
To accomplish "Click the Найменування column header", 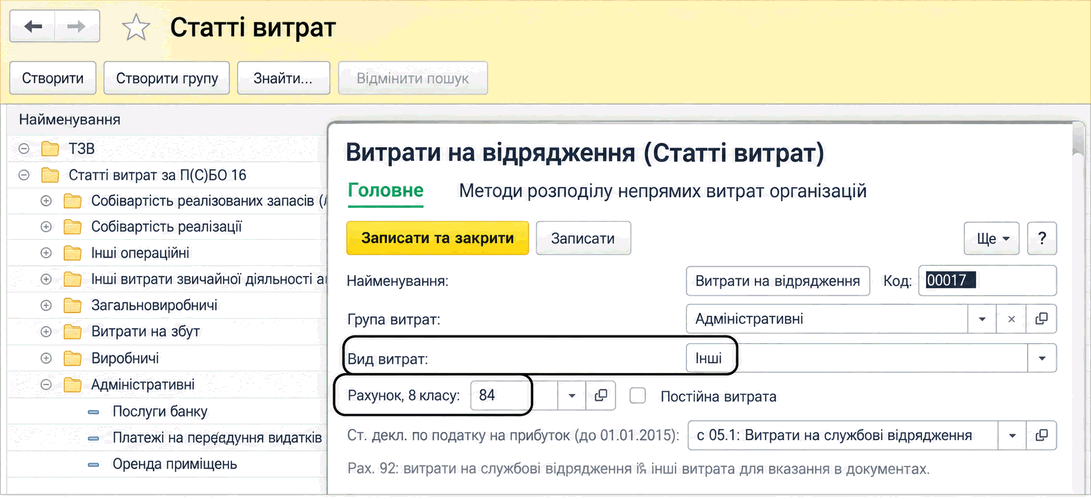I will coord(70,120).
